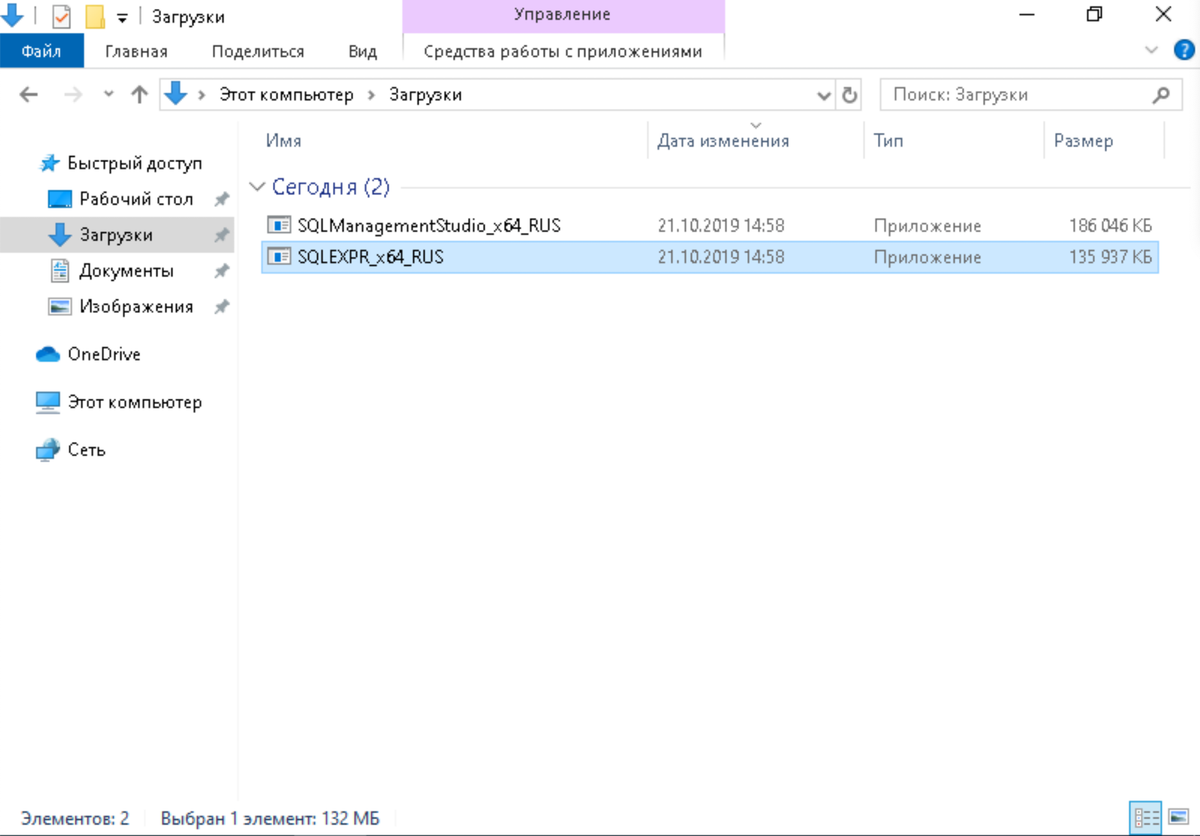1200x836 pixels.
Task: Switch to the Вид ribbon tab
Action: coord(362,51)
